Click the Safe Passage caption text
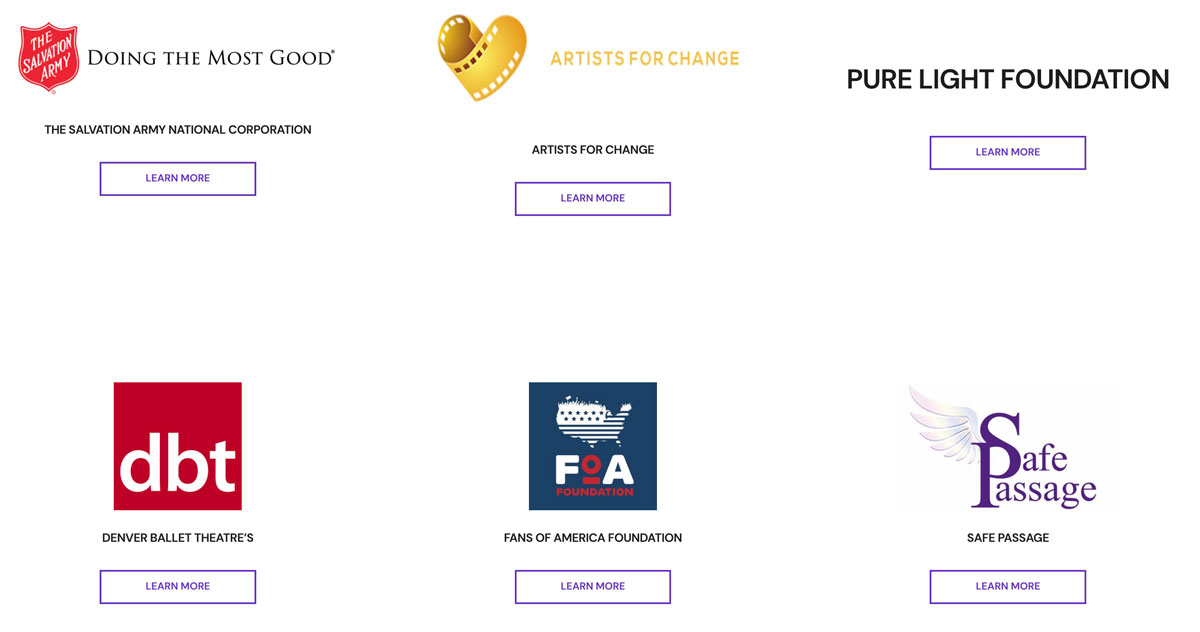The height and width of the screenshot is (632, 1200). pos(1008,538)
